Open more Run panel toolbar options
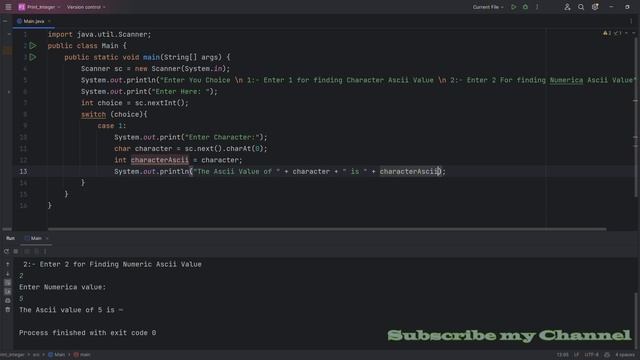This screenshot has width=640, height=360. 45,251
